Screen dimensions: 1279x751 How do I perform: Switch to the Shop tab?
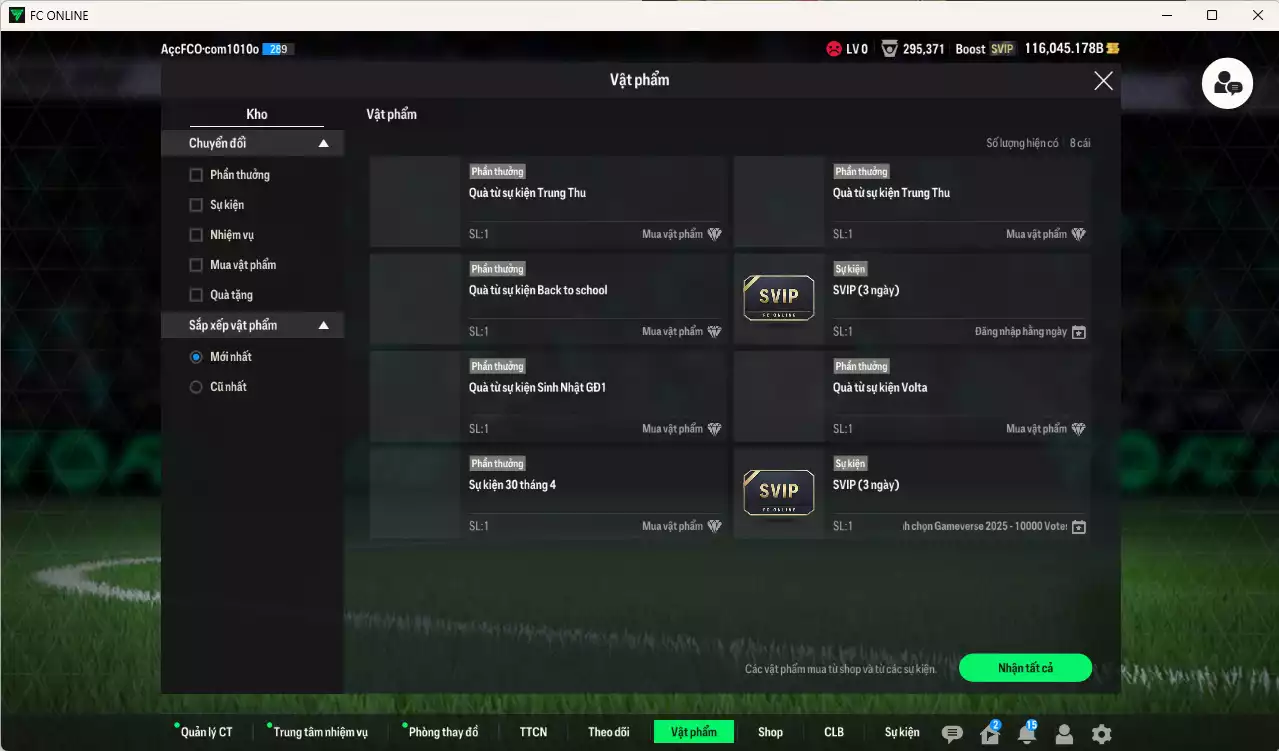point(770,732)
